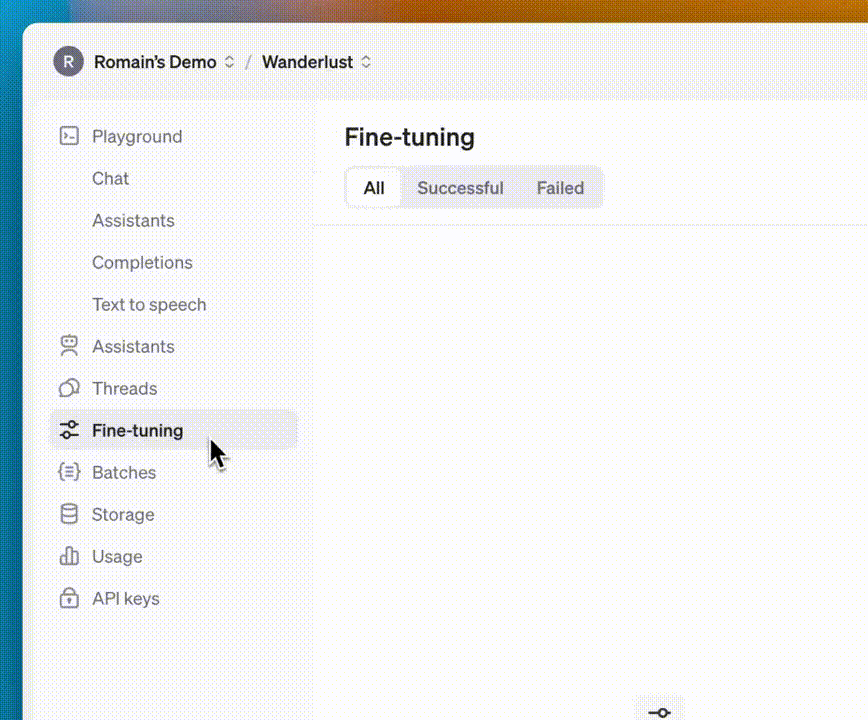Viewport: 868px width, 720px height.
Task: Click the Assistants robot icon
Action: (x=69, y=346)
